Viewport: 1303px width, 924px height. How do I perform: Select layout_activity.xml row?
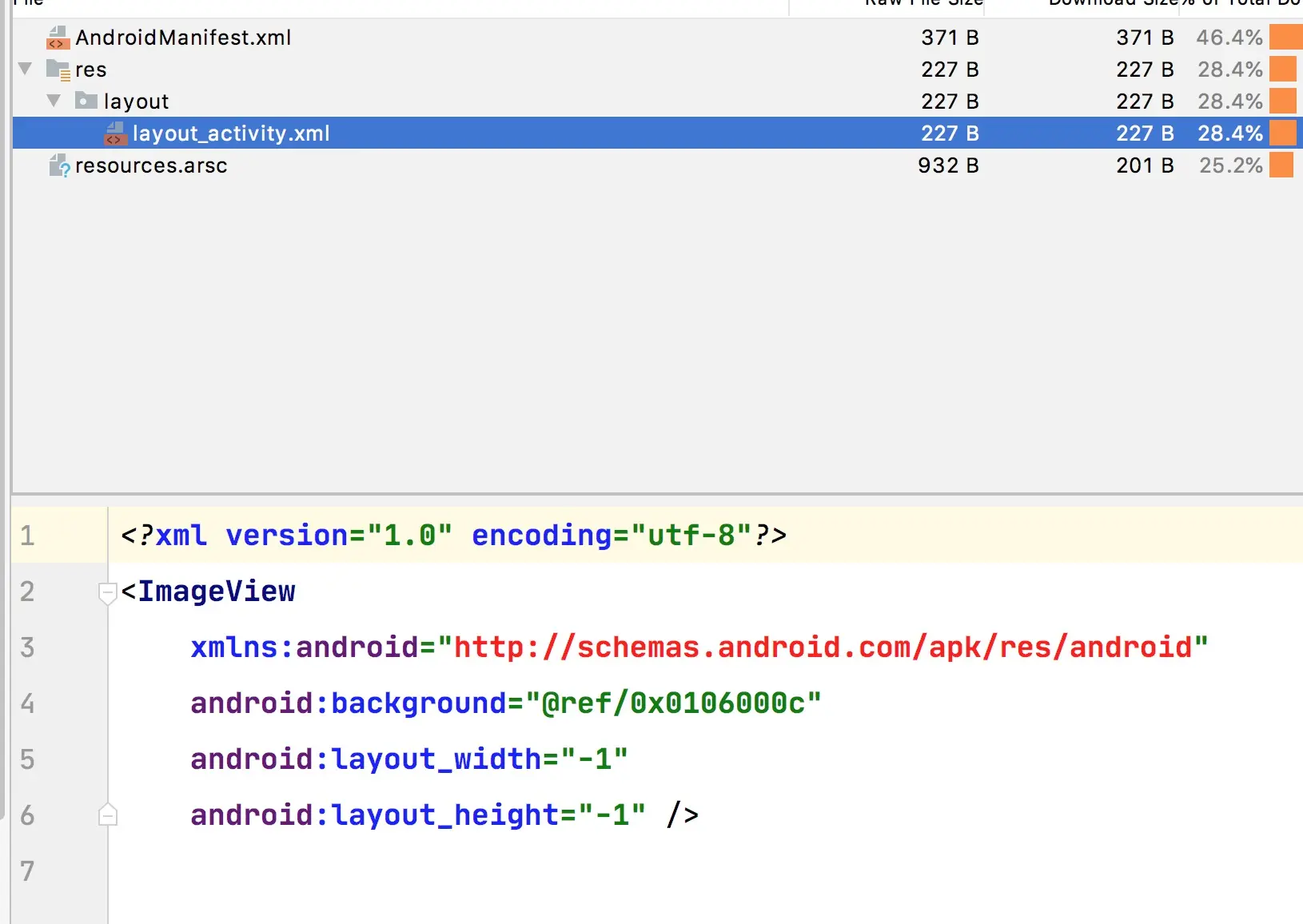pyautogui.click(x=657, y=133)
